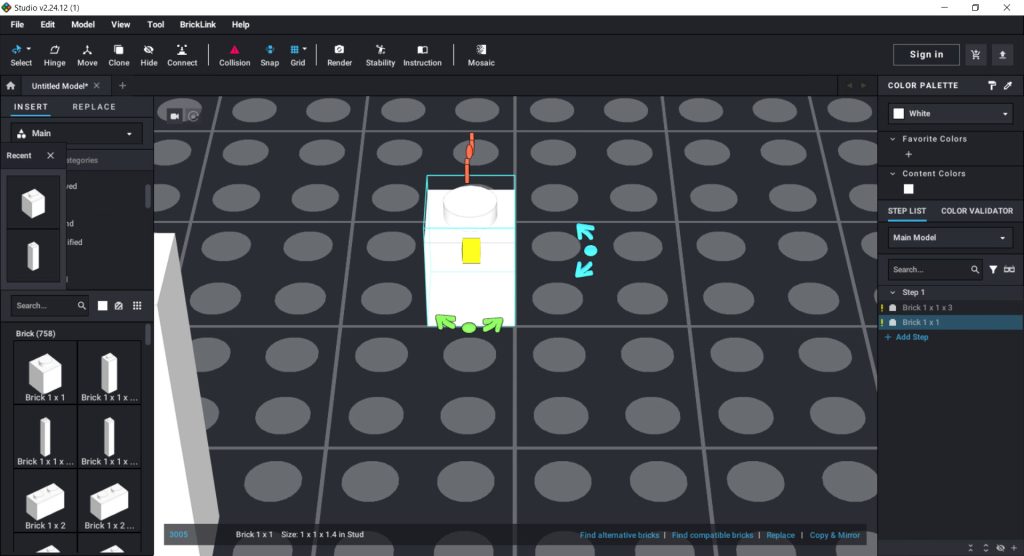The height and width of the screenshot is (556, 1024).
Task: Activate the Select tool
Action: tap(21, 55)
